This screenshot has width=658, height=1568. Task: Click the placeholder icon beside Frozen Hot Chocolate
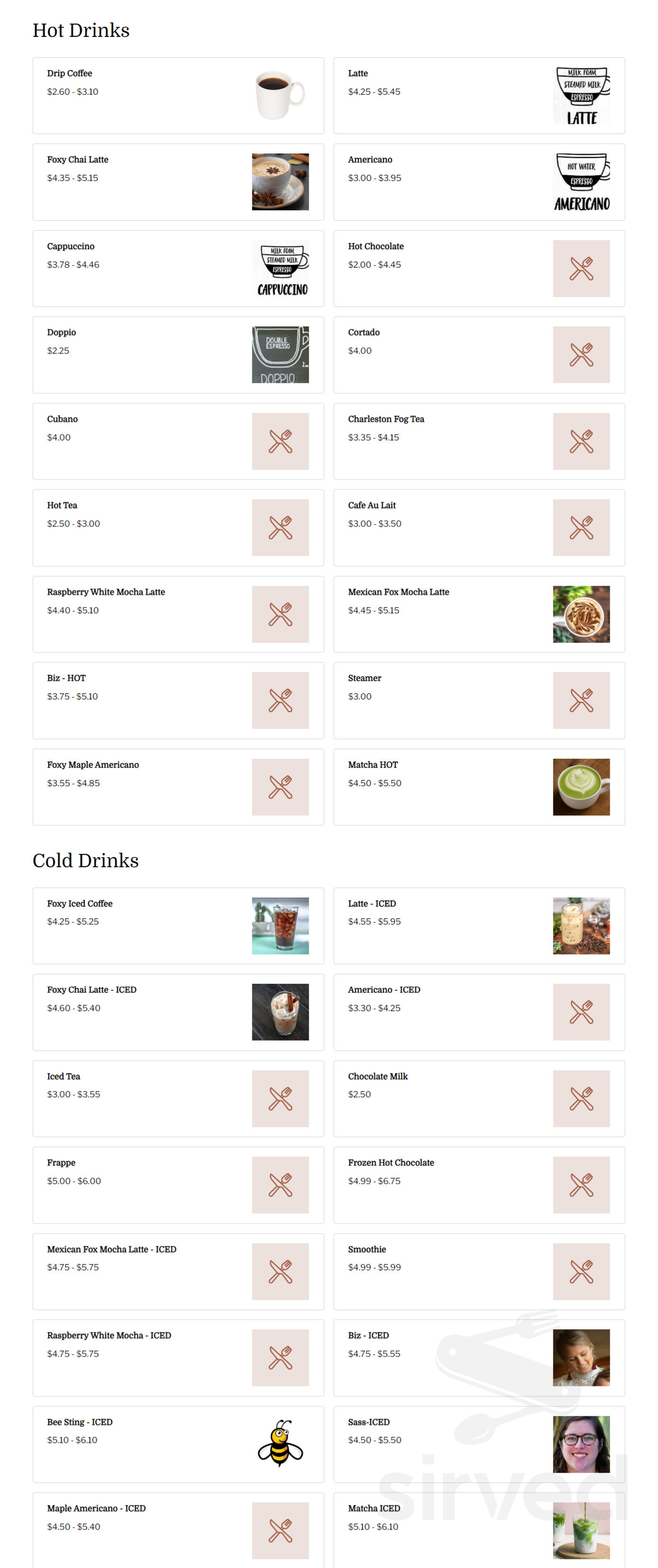point(582,1185)
